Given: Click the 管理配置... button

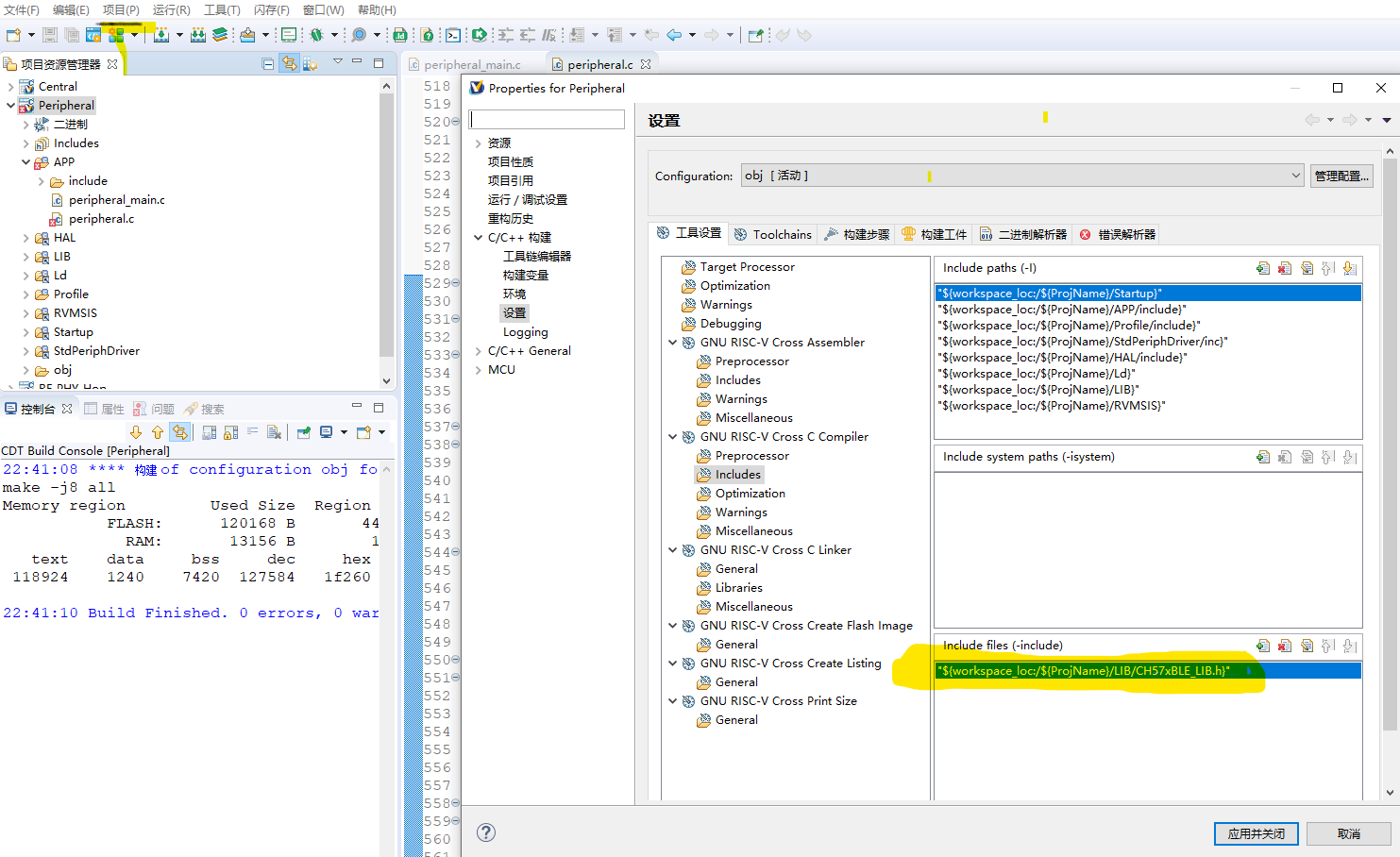Looking at the screenshot, I should coord(1341,176).
